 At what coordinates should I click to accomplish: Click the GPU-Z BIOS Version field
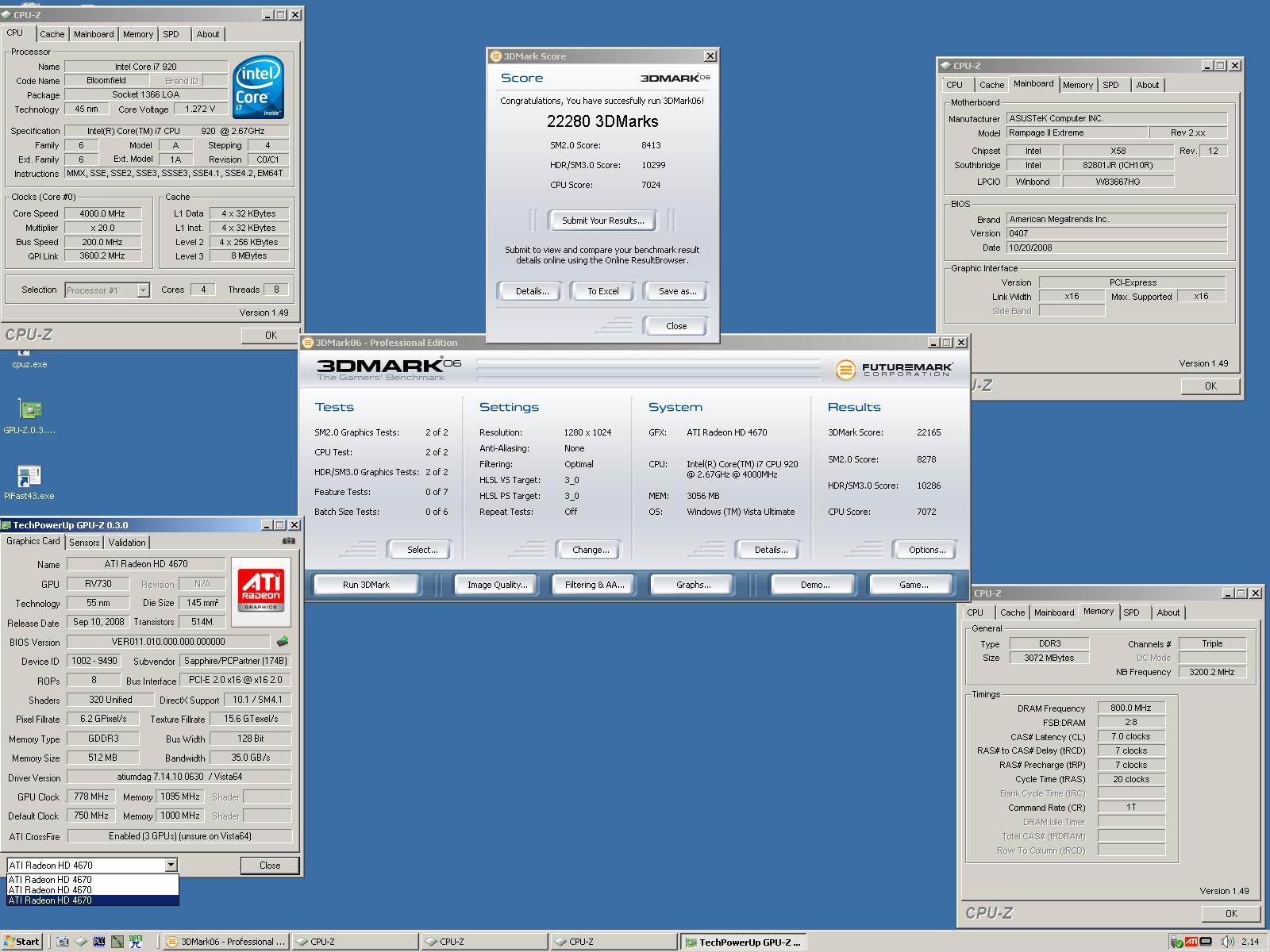click(x=168, y=642)
